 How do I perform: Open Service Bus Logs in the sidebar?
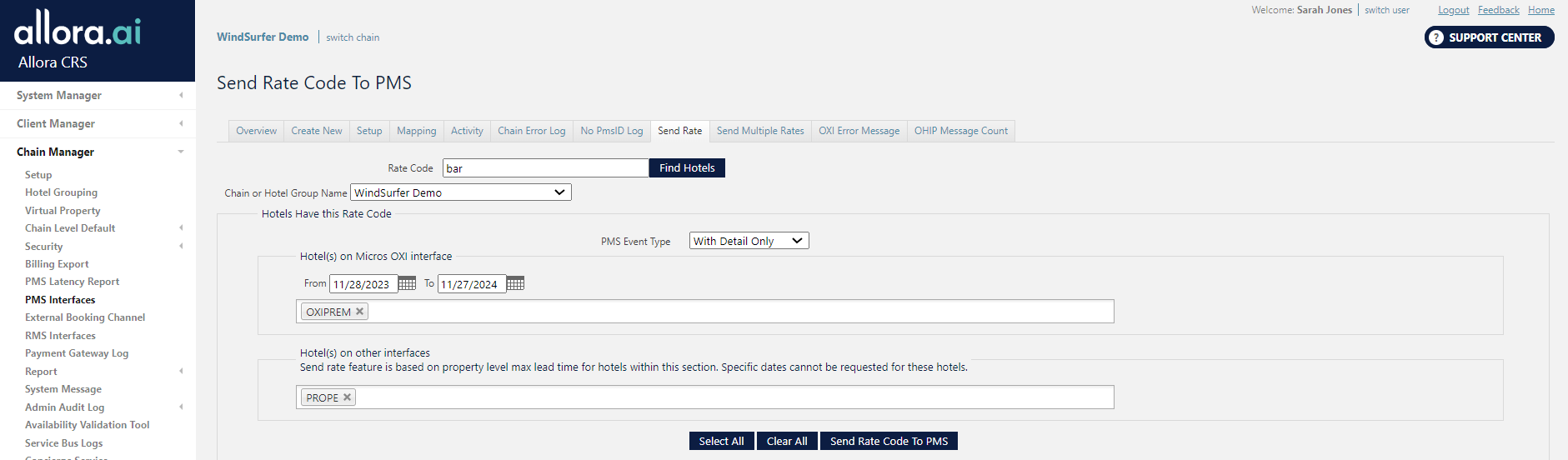64,443
